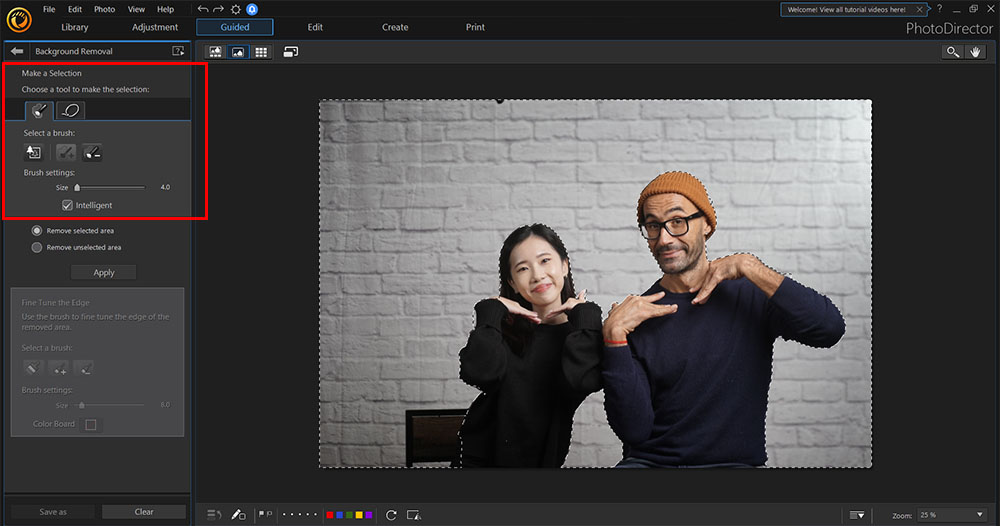The width and height of the screenshot is (1000, 526).
Task: Click the Fine Tune eraser brush icon
Action: click(x=32, y=368)
